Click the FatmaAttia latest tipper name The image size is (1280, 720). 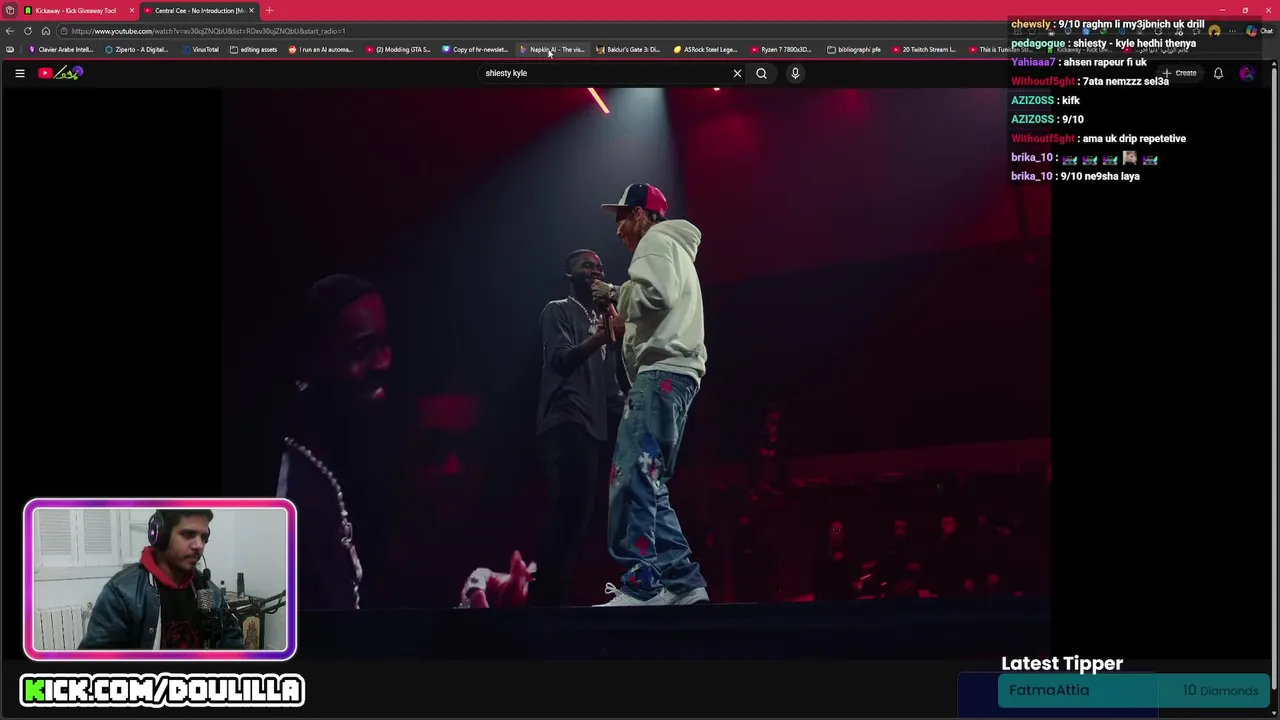point(1049,690)
